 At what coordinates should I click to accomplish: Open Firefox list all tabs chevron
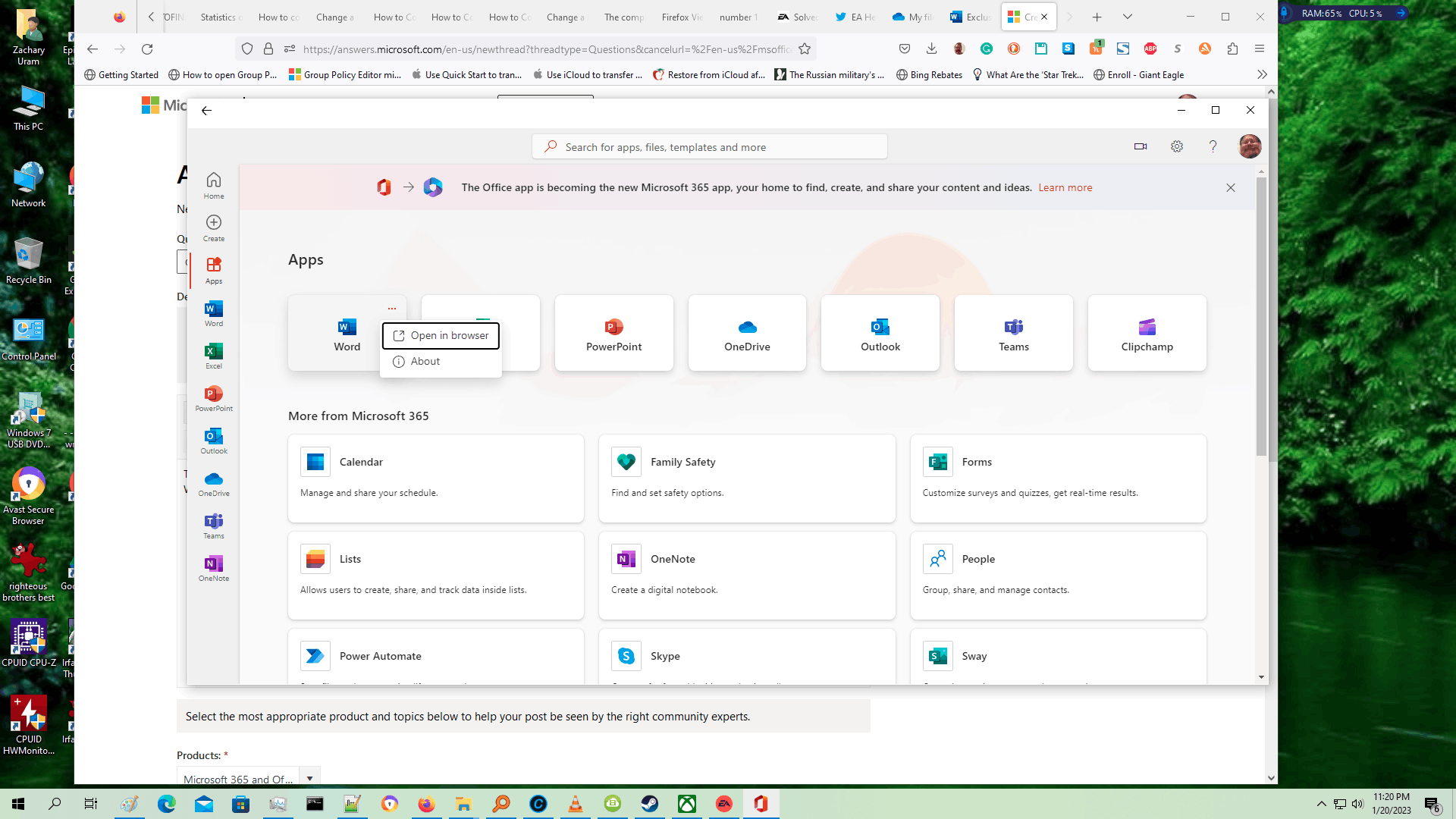coord(1128,17)
